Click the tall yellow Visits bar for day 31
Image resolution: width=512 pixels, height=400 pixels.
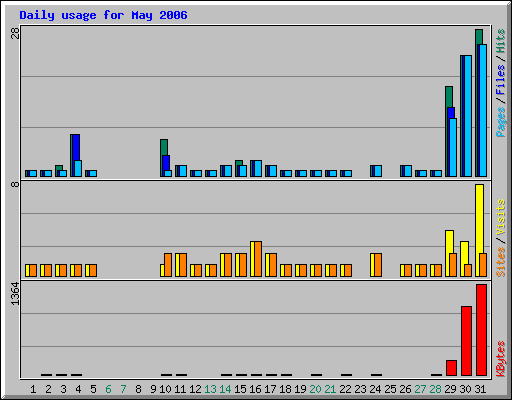[x=480, y=230]
